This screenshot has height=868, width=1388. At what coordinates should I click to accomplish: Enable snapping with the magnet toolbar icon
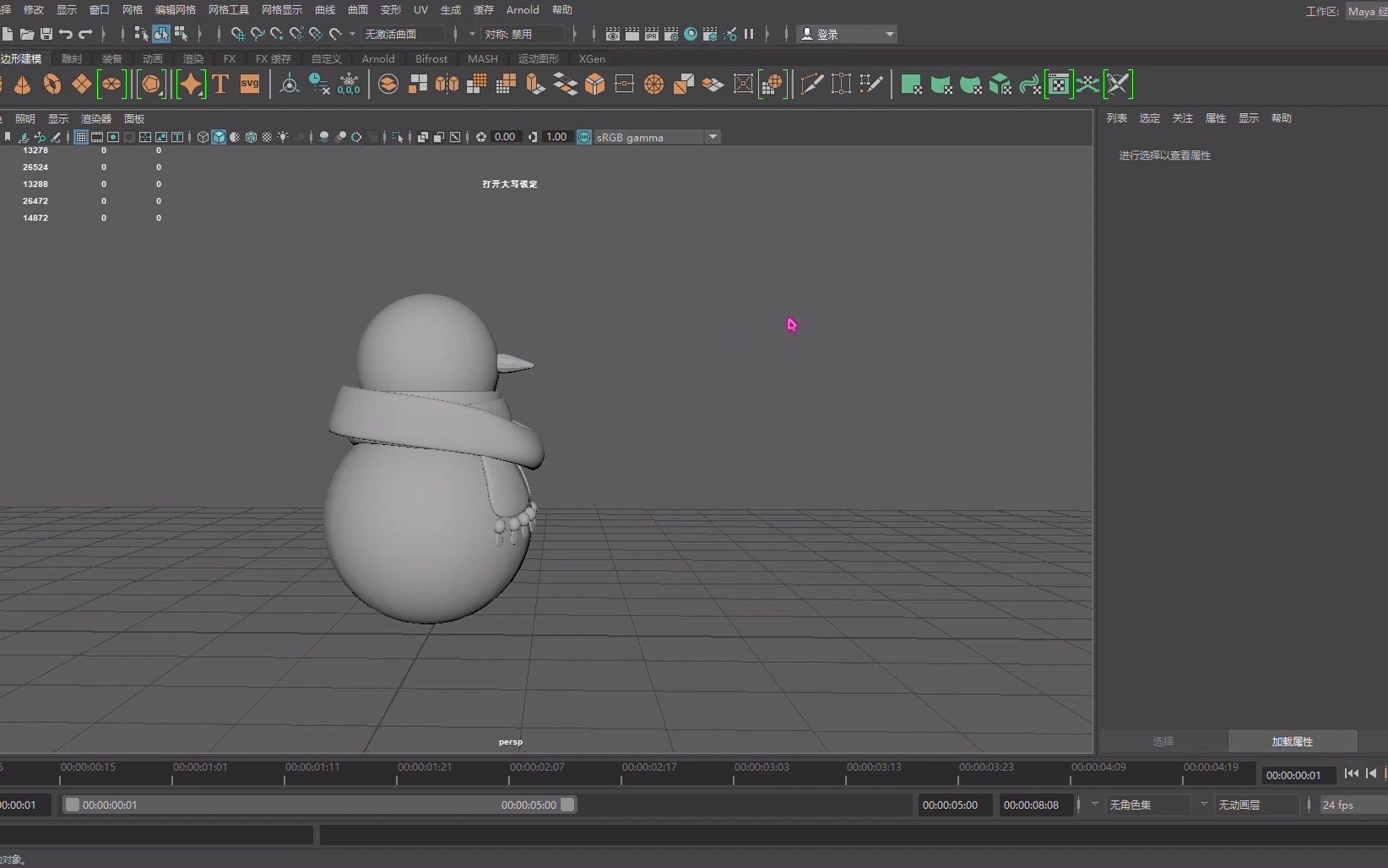[237, 34]
